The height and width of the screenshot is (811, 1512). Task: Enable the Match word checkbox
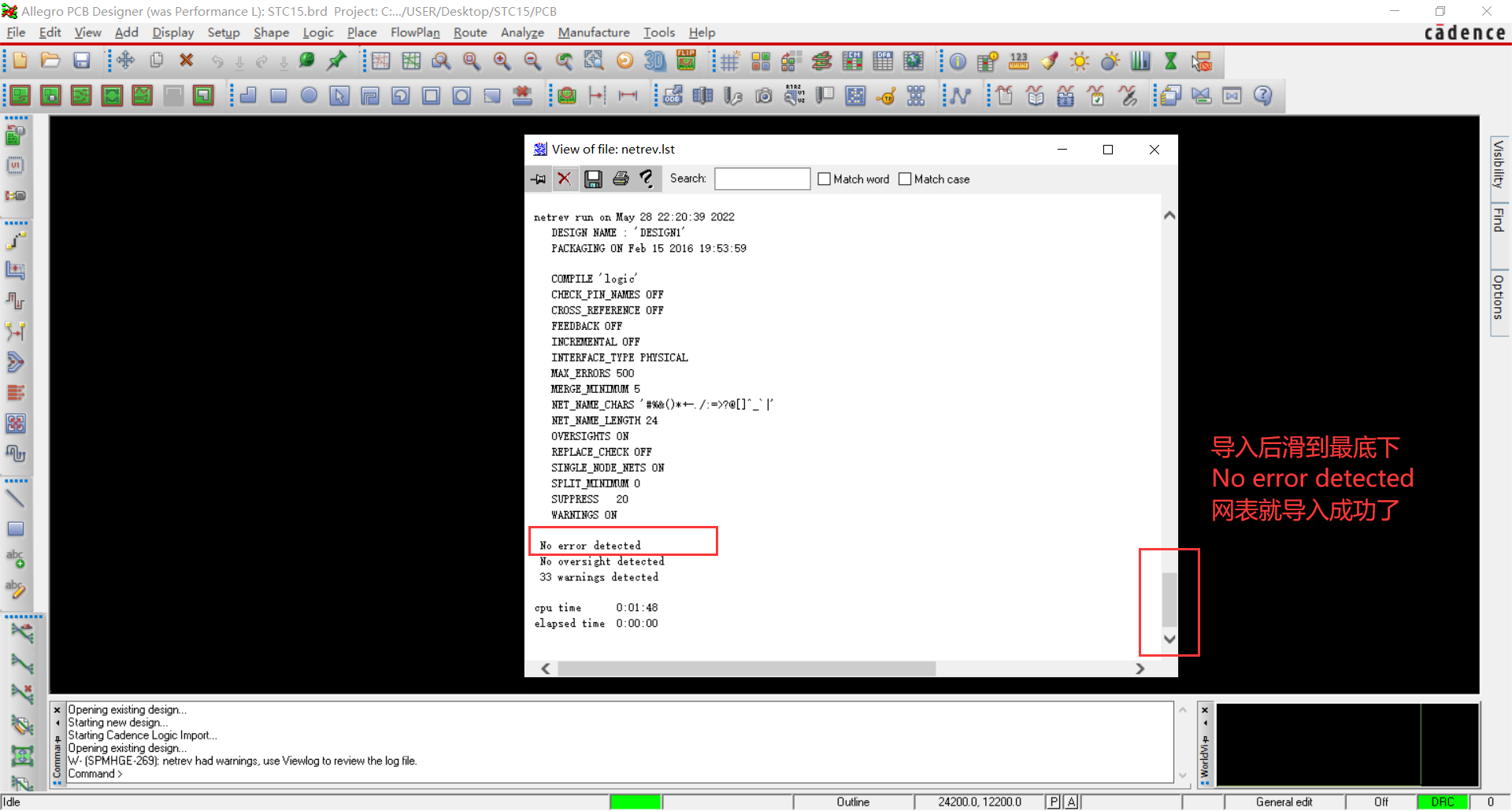(x=825, y=180)
